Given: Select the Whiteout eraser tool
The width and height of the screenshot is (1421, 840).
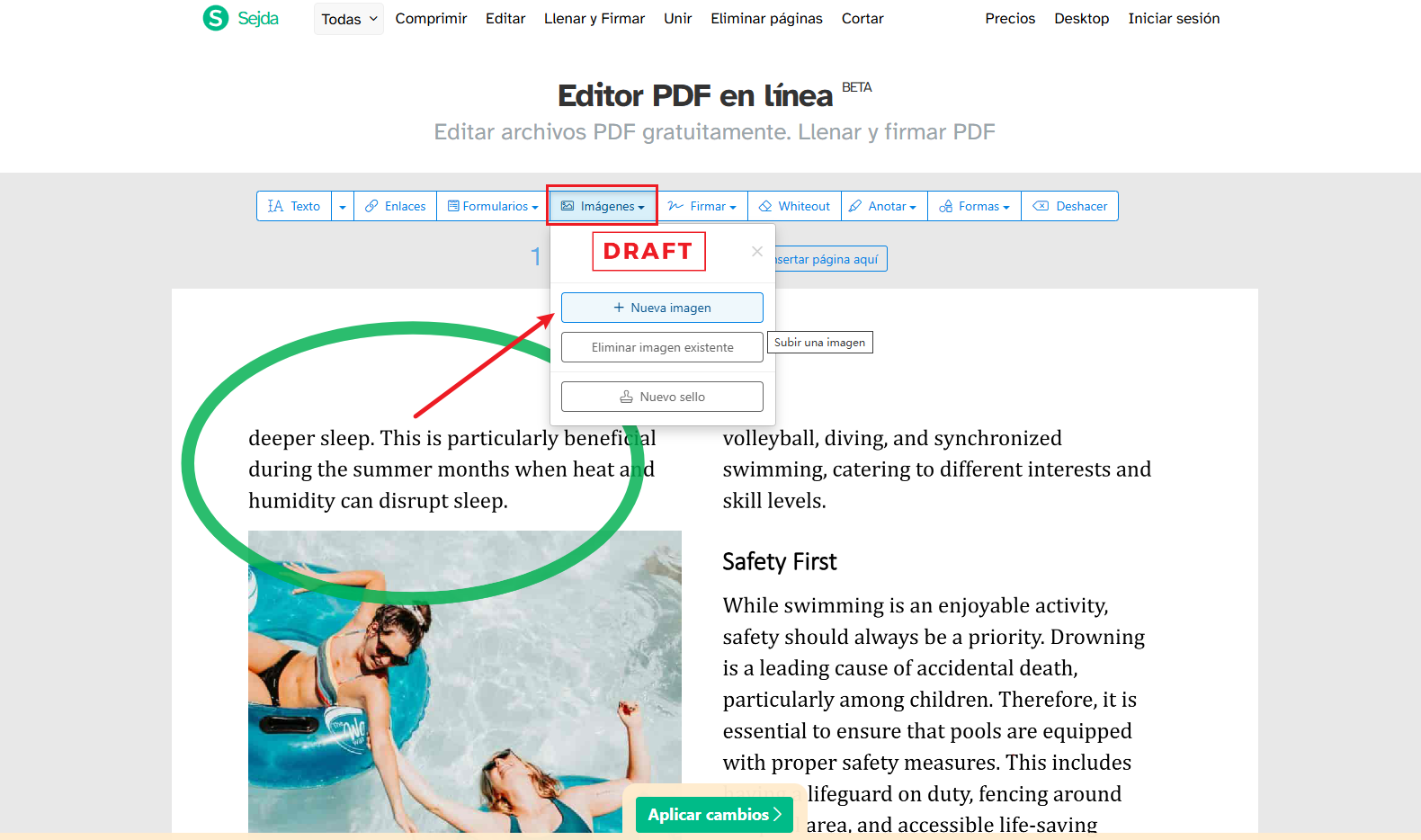Looking at the screenshot, I should tap(794, 206).
